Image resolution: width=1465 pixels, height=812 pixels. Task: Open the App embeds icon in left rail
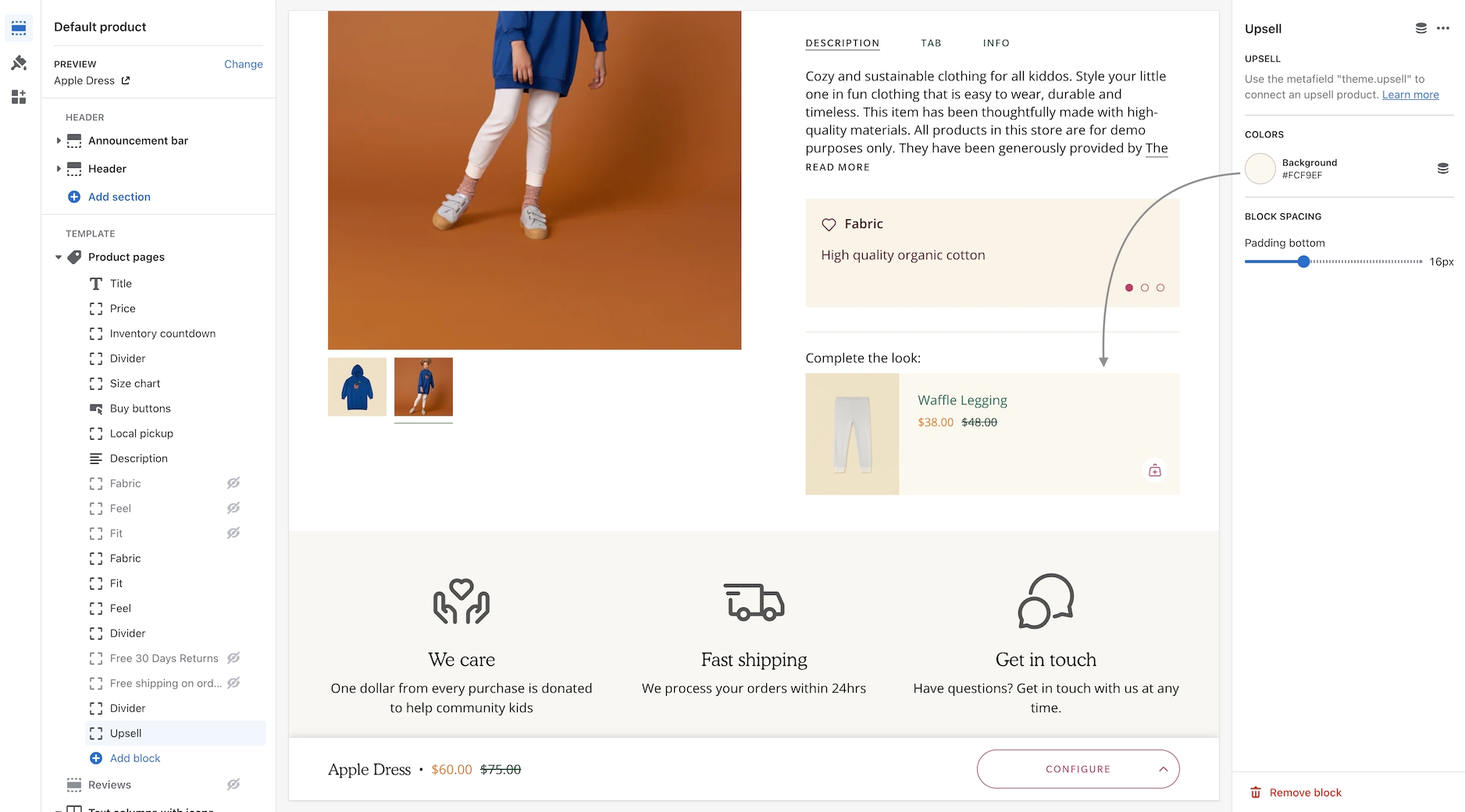pyautogui.click(x=19, y=97)
